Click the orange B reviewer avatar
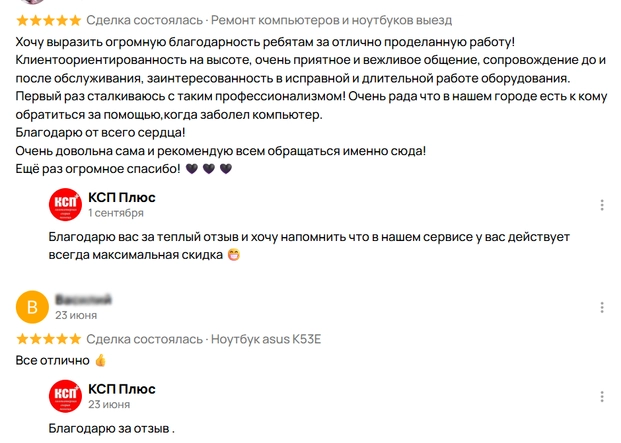Image resolution: width=621 pixels, height=443 pixels. [x=33, y=307]
